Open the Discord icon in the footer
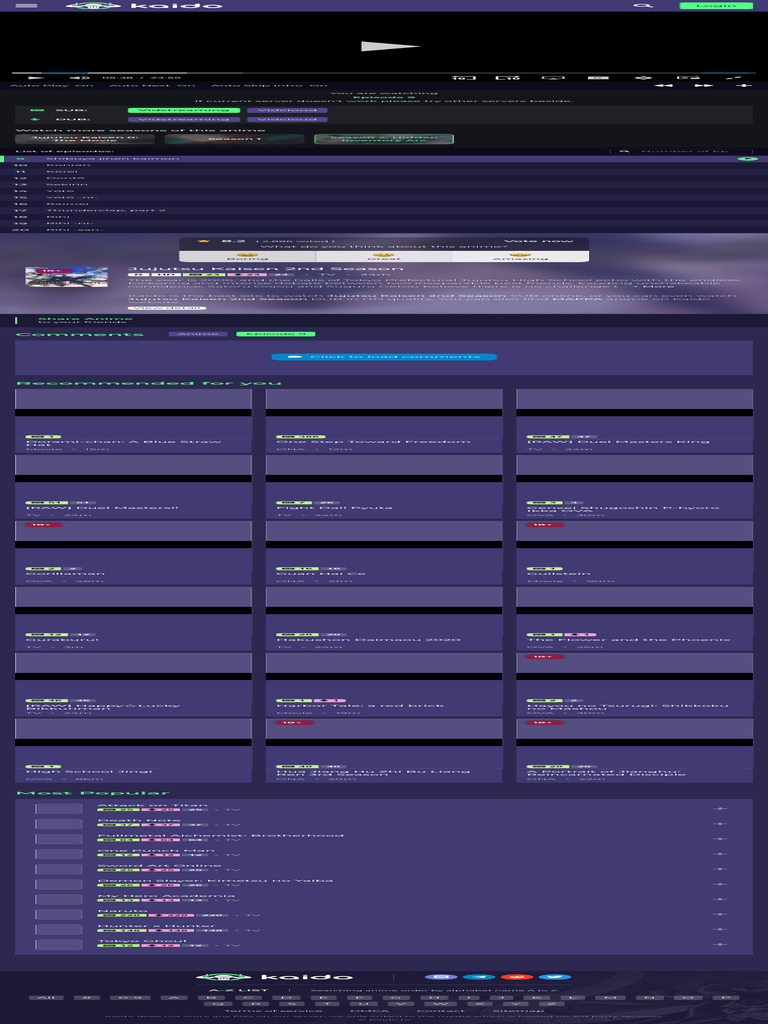This screenshot has width=768, height=1024. coord(441,977)
